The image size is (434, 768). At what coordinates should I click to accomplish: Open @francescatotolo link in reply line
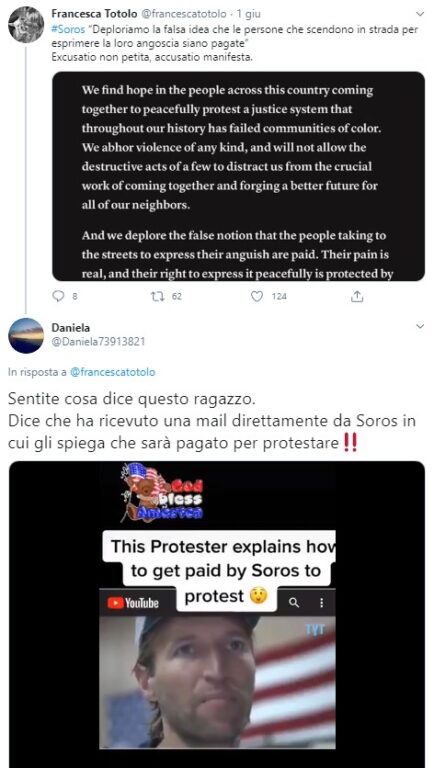point(112,372)
